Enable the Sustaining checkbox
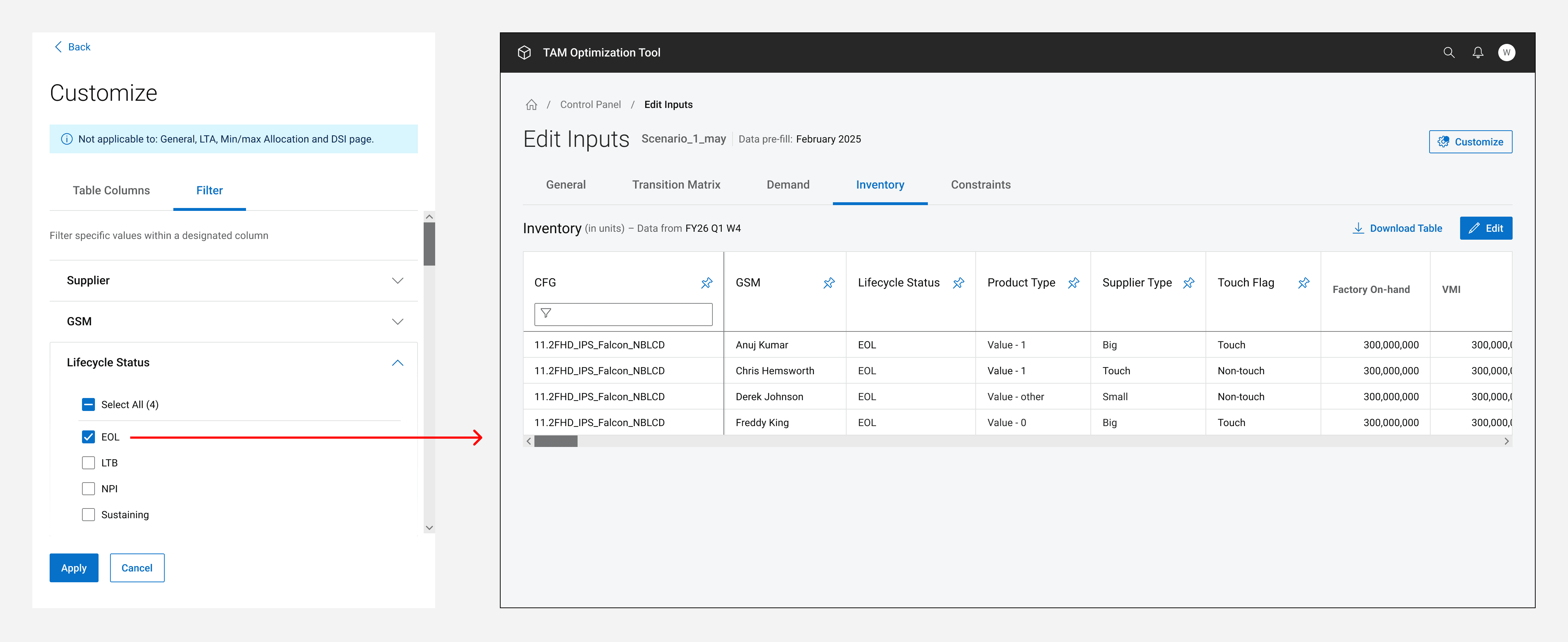 pyautogui.click(x=88, y=515)
